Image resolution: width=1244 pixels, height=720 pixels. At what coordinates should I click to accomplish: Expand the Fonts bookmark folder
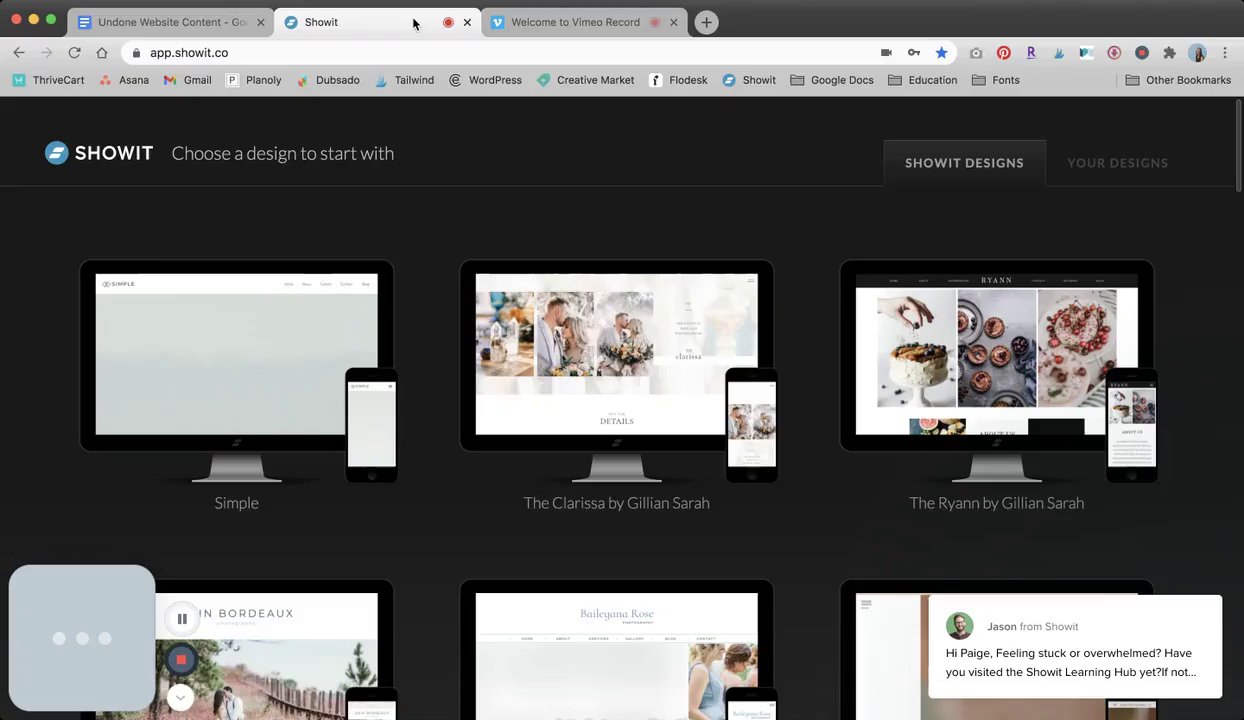(995, 80)
